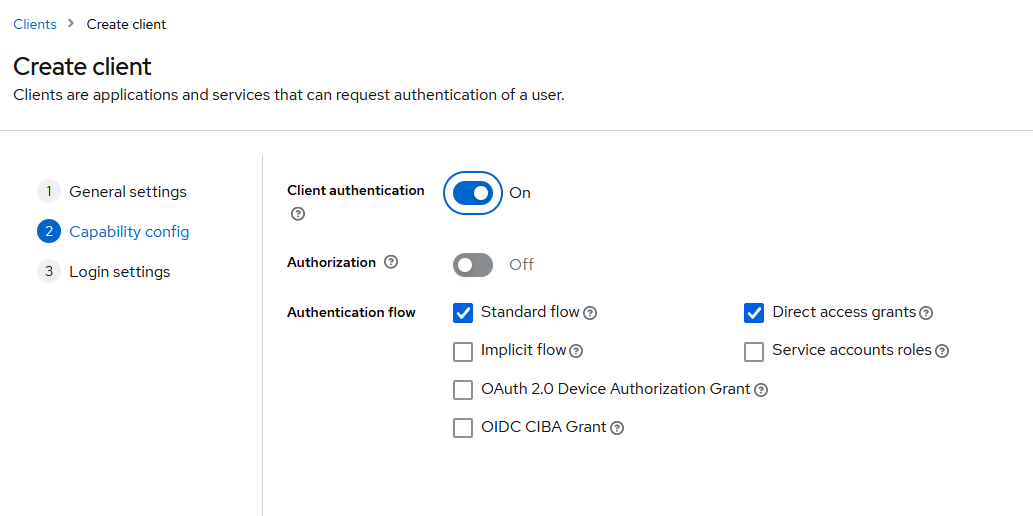Turn off Client authentication switch
Image resolution: width=1033 pixels, height=516 pixels.
tap(473, 193)
